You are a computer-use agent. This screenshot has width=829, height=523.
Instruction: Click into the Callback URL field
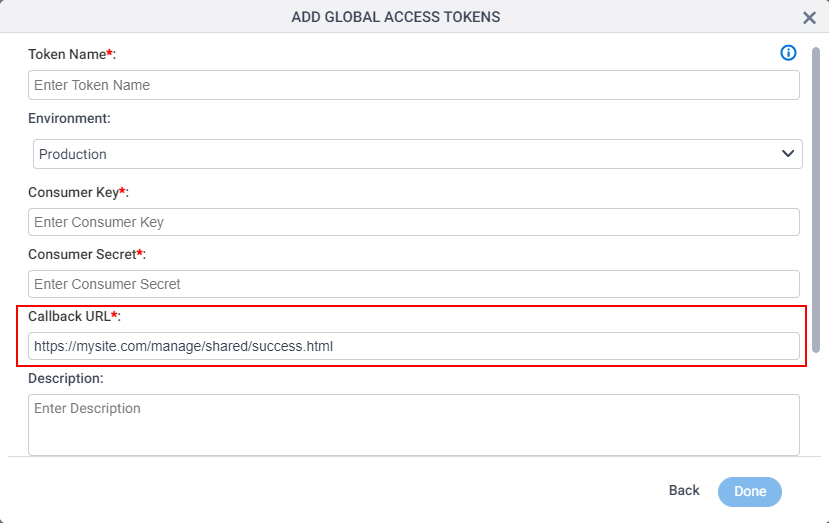click(413, 346)
